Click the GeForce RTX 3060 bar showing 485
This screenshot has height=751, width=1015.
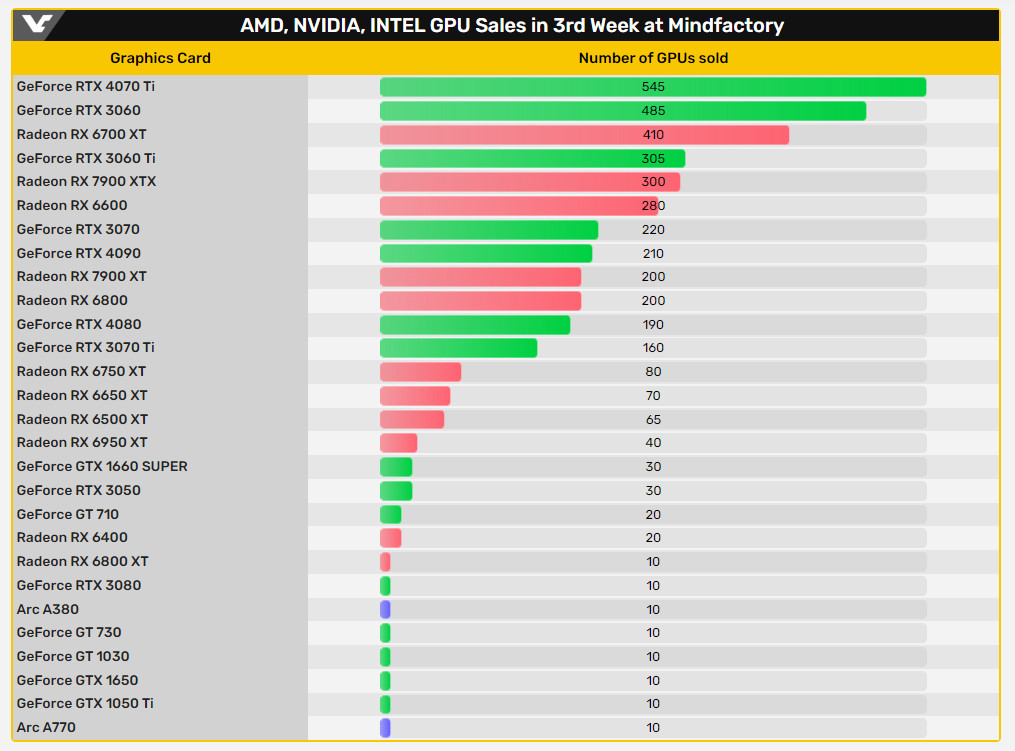click(x=622, y=111)
